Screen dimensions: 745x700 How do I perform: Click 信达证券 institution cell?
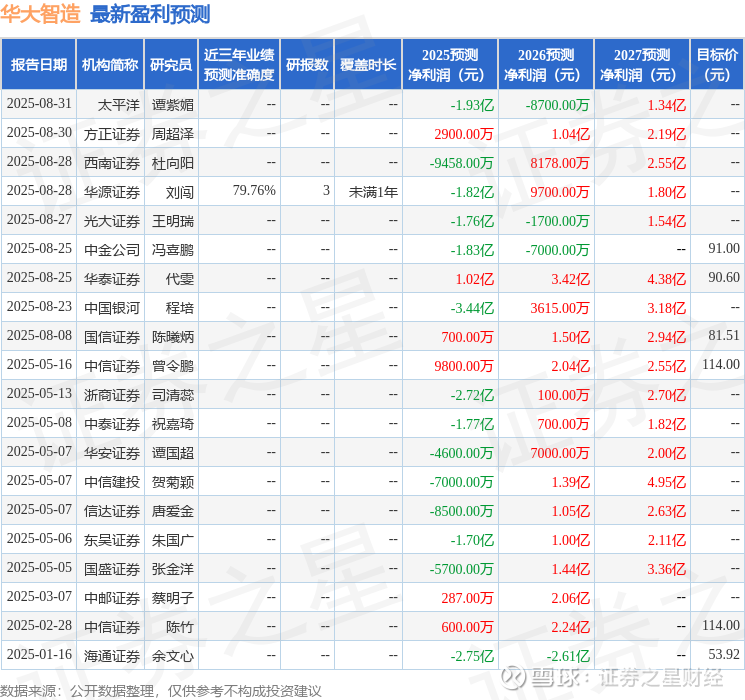(x=112, y=511)
